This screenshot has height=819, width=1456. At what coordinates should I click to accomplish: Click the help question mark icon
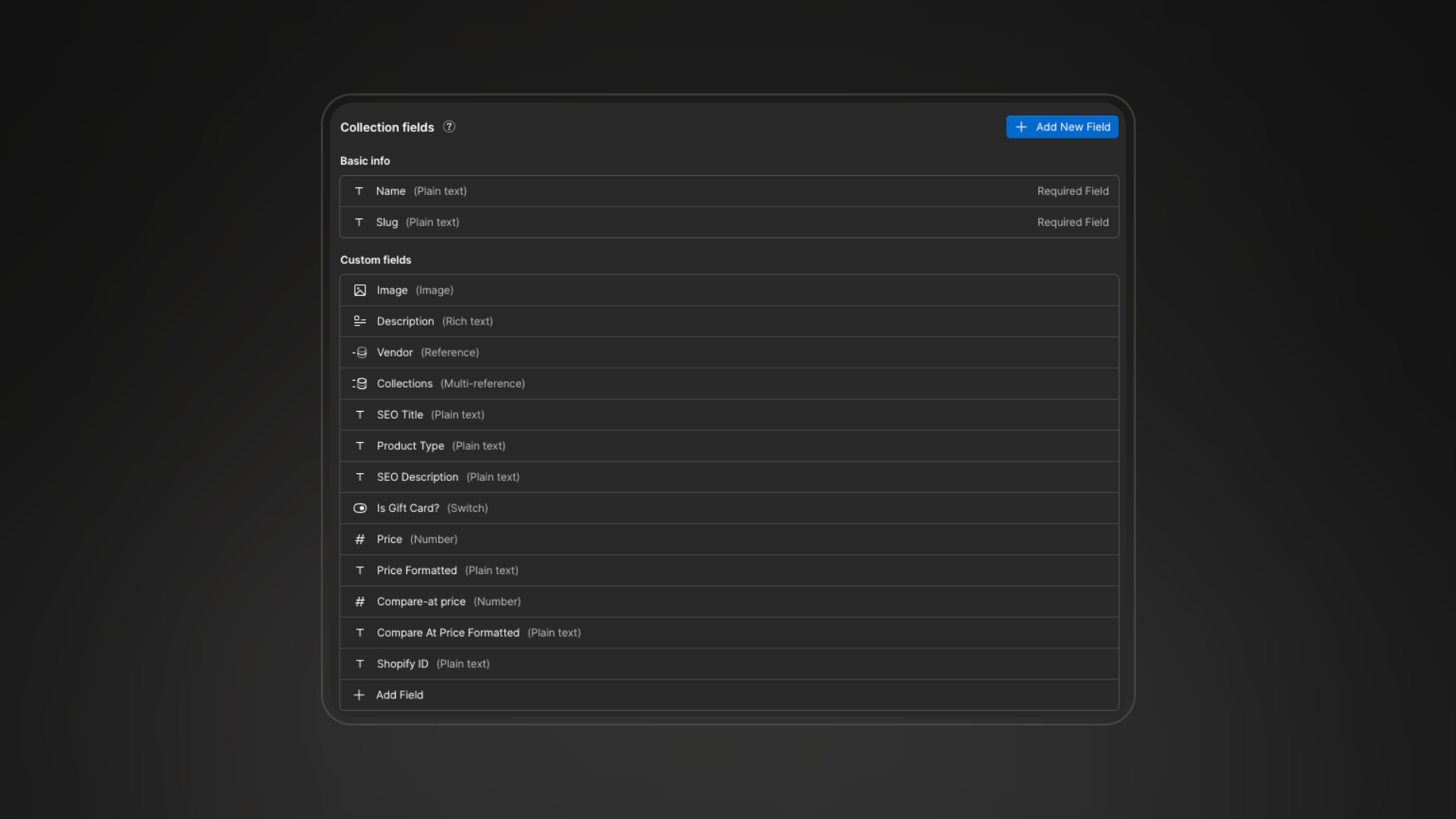(x=449, y=127)
